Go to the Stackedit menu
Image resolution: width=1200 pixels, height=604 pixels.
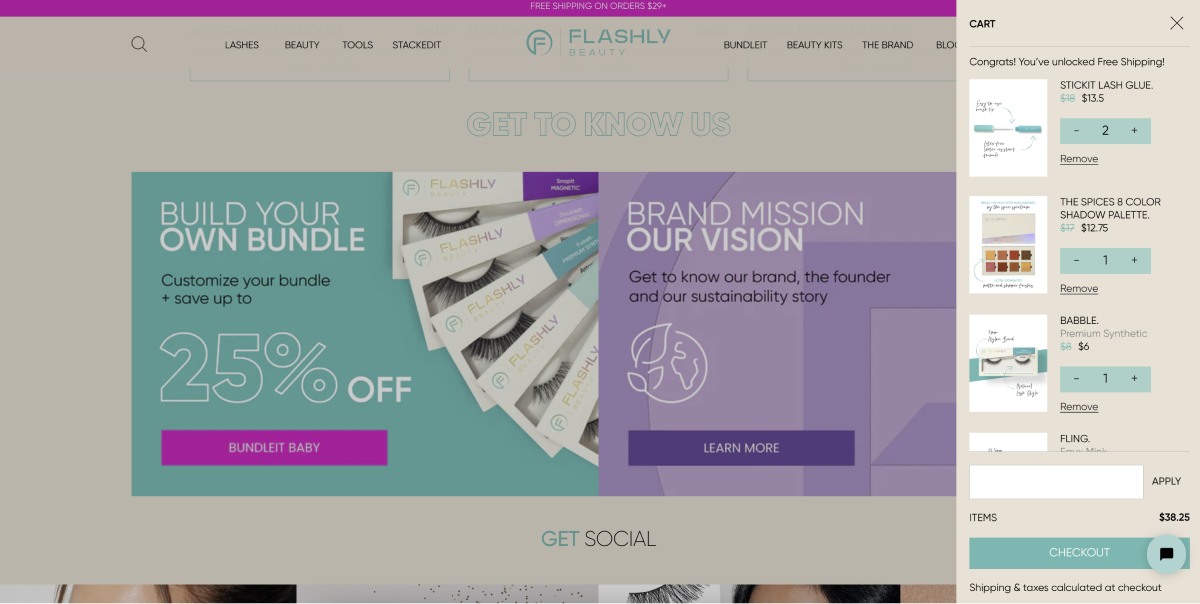point(416,45)
